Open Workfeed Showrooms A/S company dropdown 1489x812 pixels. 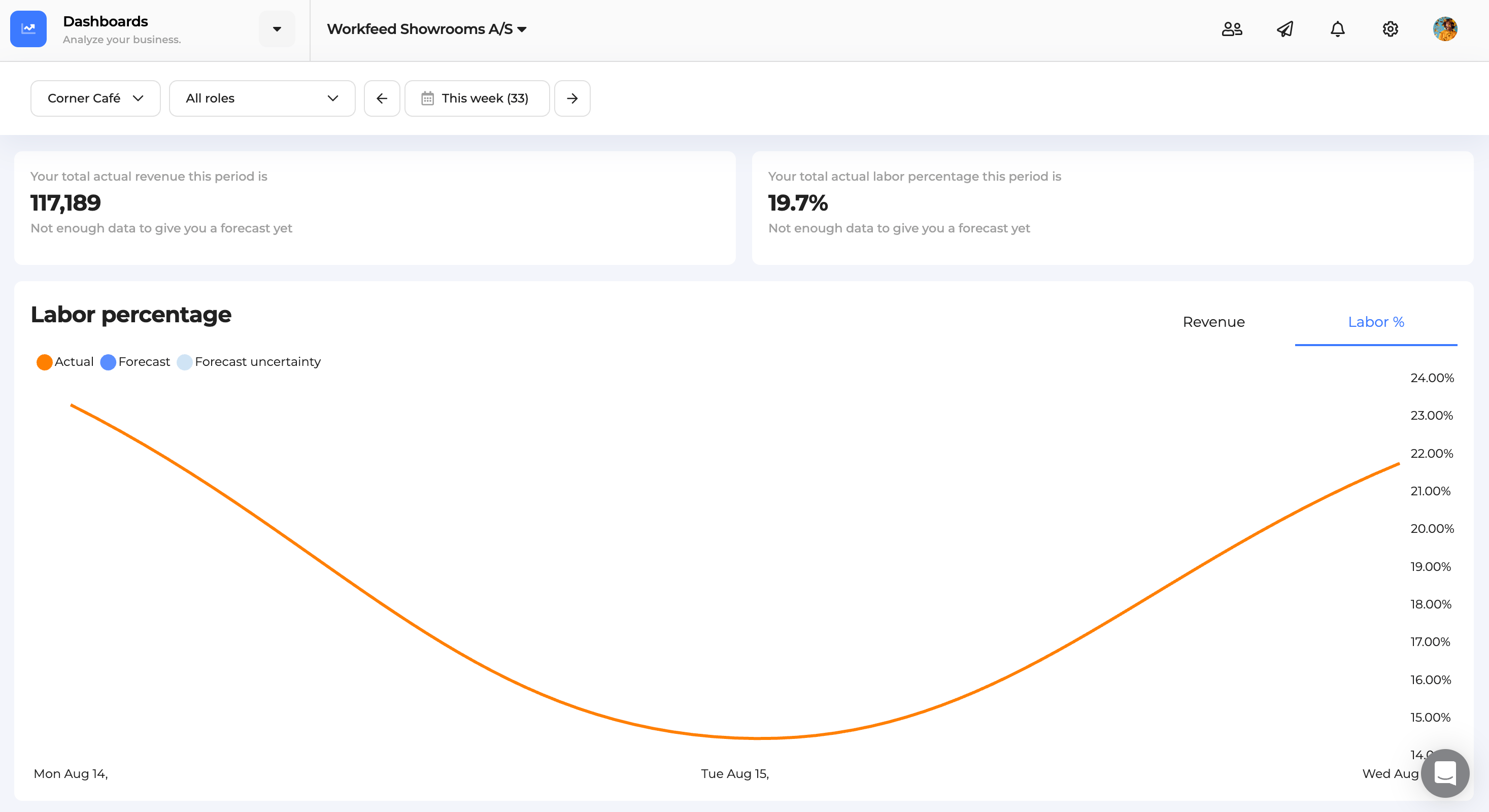pos(427,29)
